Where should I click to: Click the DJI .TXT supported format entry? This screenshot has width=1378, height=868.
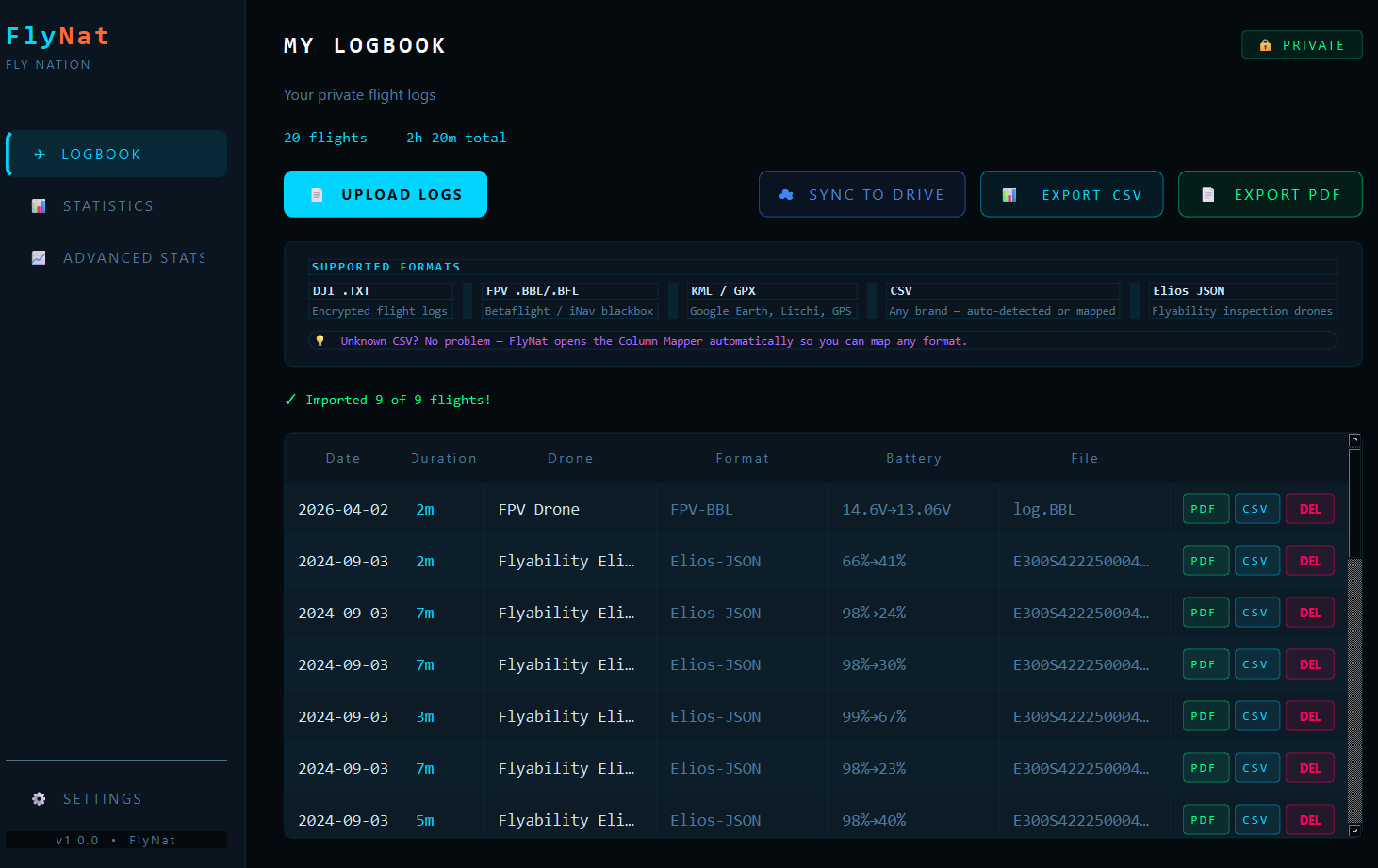click(x=382, y=301)
